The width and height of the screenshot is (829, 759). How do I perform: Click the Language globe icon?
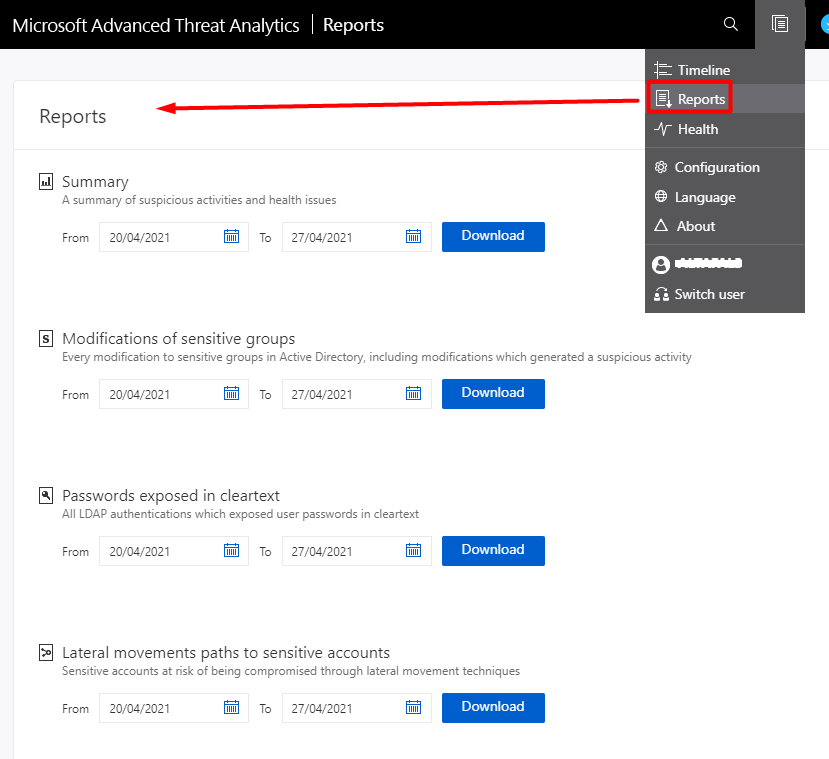tap(661, 196)
